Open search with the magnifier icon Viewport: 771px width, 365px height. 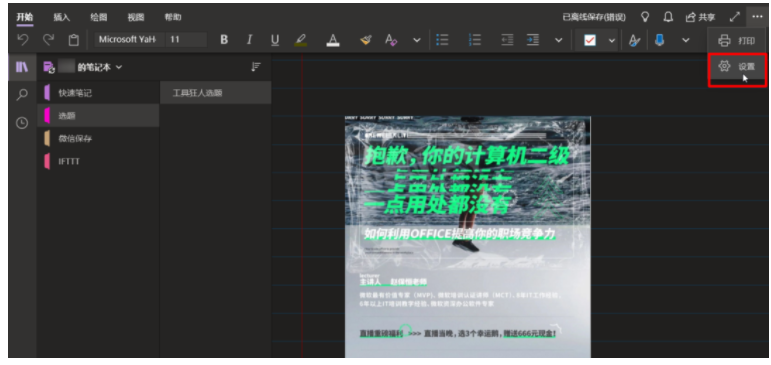point(22,94)
